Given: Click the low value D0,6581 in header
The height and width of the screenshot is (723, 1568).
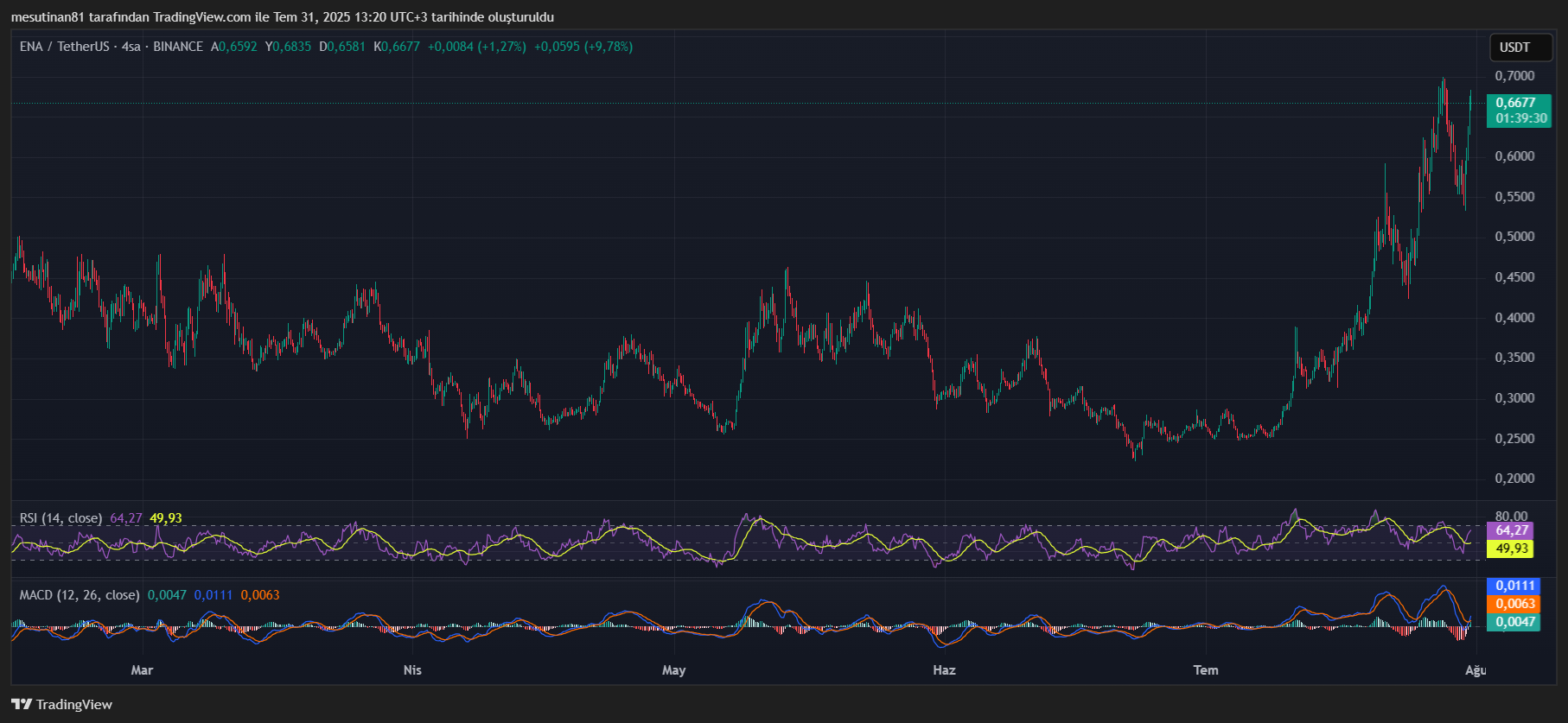Looking at the screenshot, I should click(342, 47).
